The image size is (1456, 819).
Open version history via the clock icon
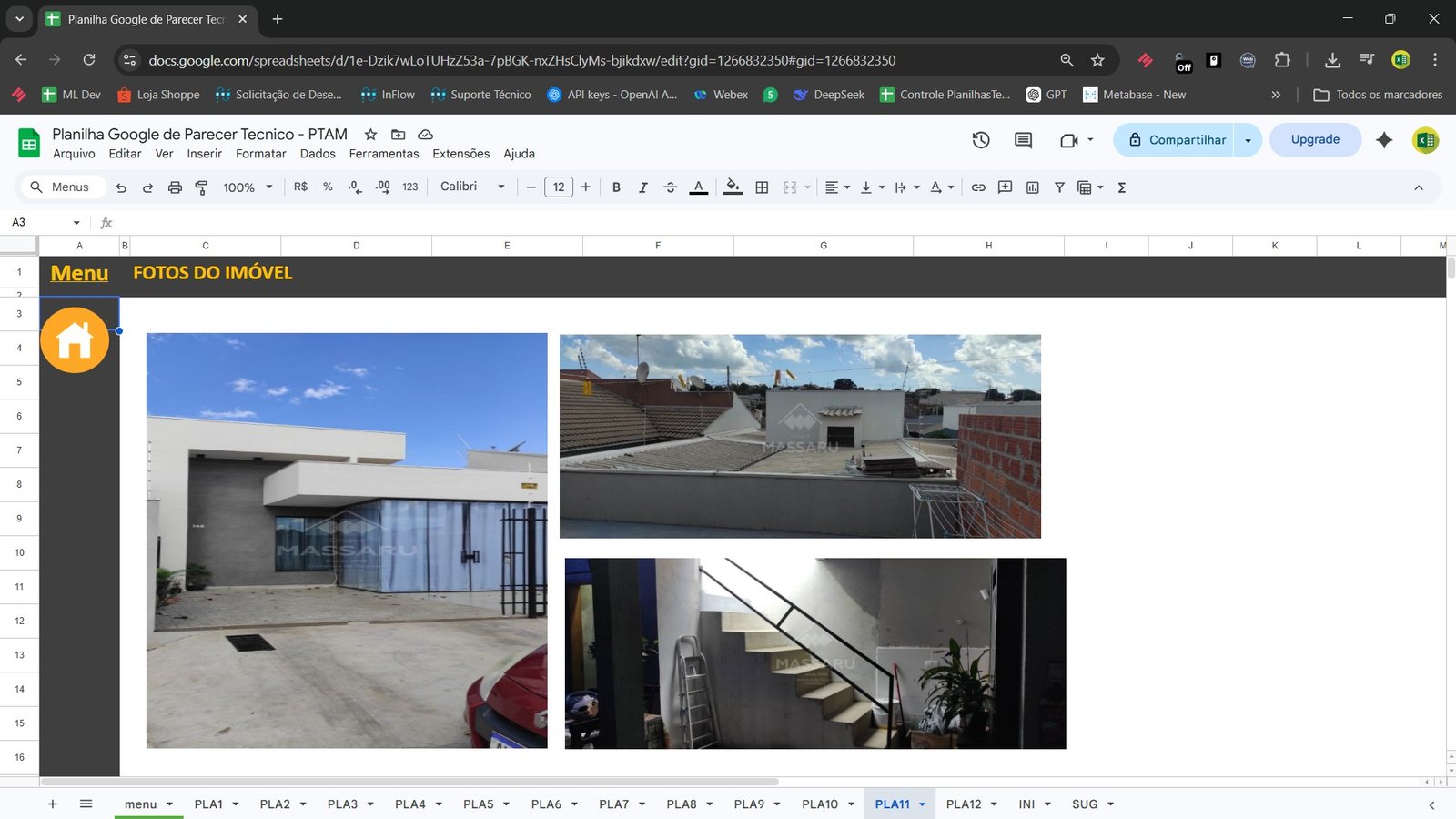pos(980,140)
